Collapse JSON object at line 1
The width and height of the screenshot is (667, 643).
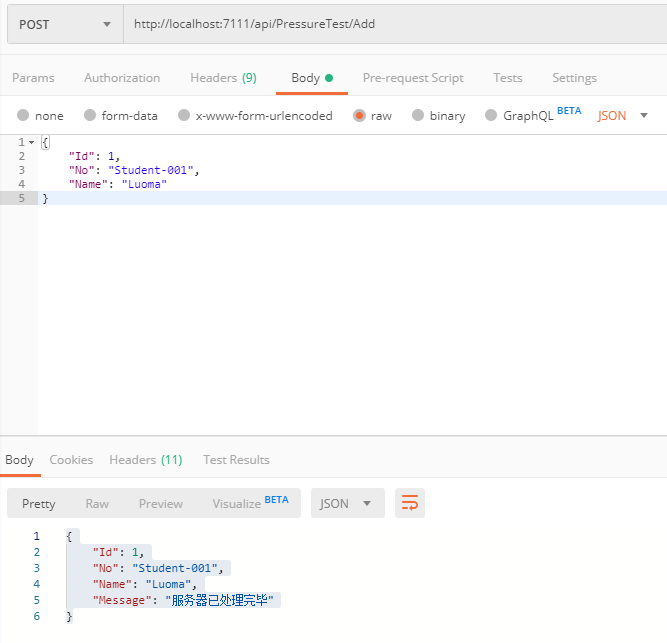tap(31, 142)
